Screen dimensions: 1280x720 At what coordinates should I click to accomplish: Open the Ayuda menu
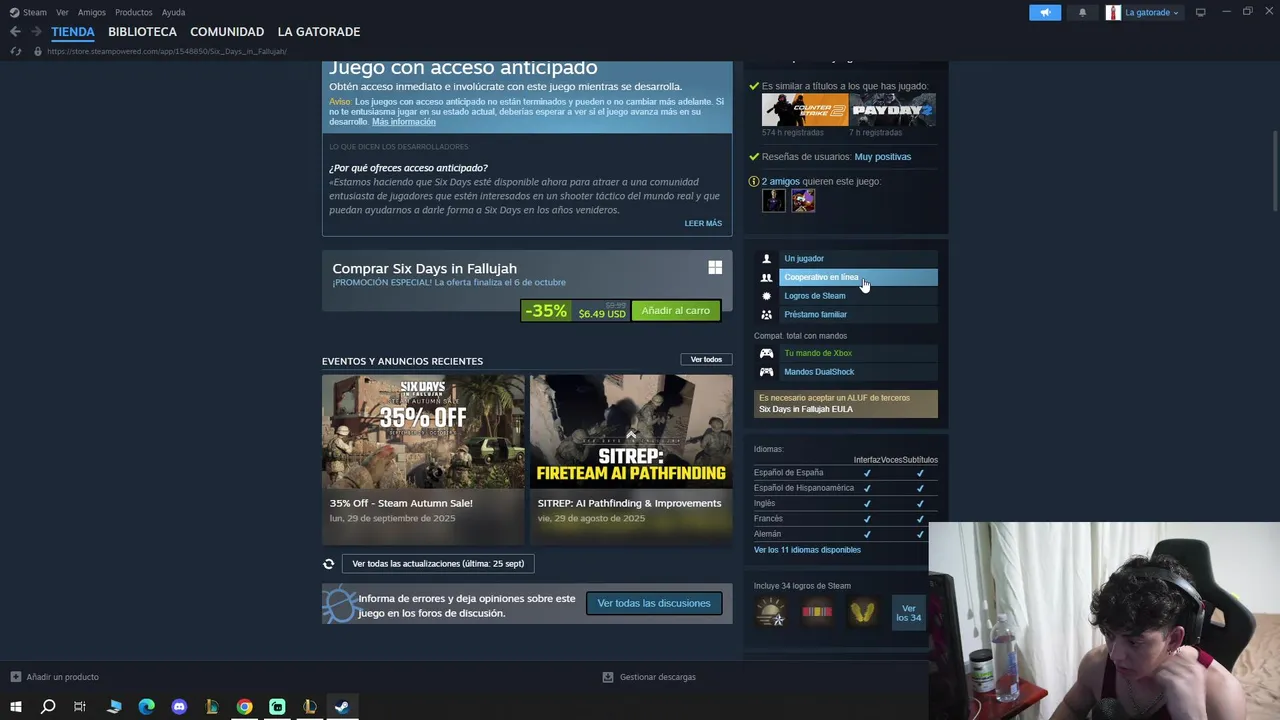[x=173, y=12]
